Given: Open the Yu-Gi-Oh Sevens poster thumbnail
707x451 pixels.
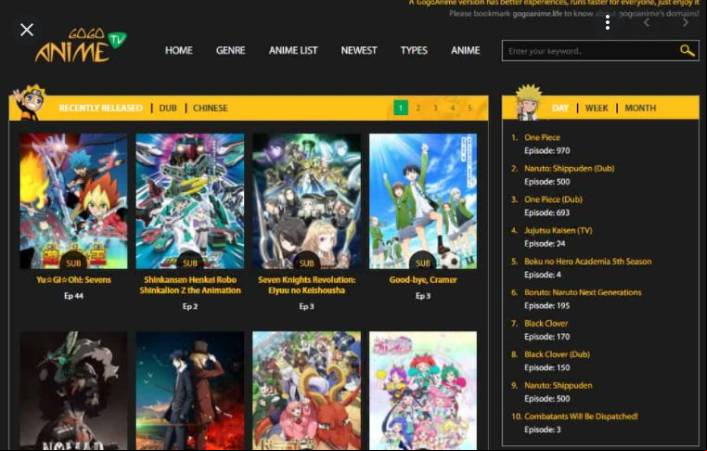Looking at the screenshot, I should 73,201.
